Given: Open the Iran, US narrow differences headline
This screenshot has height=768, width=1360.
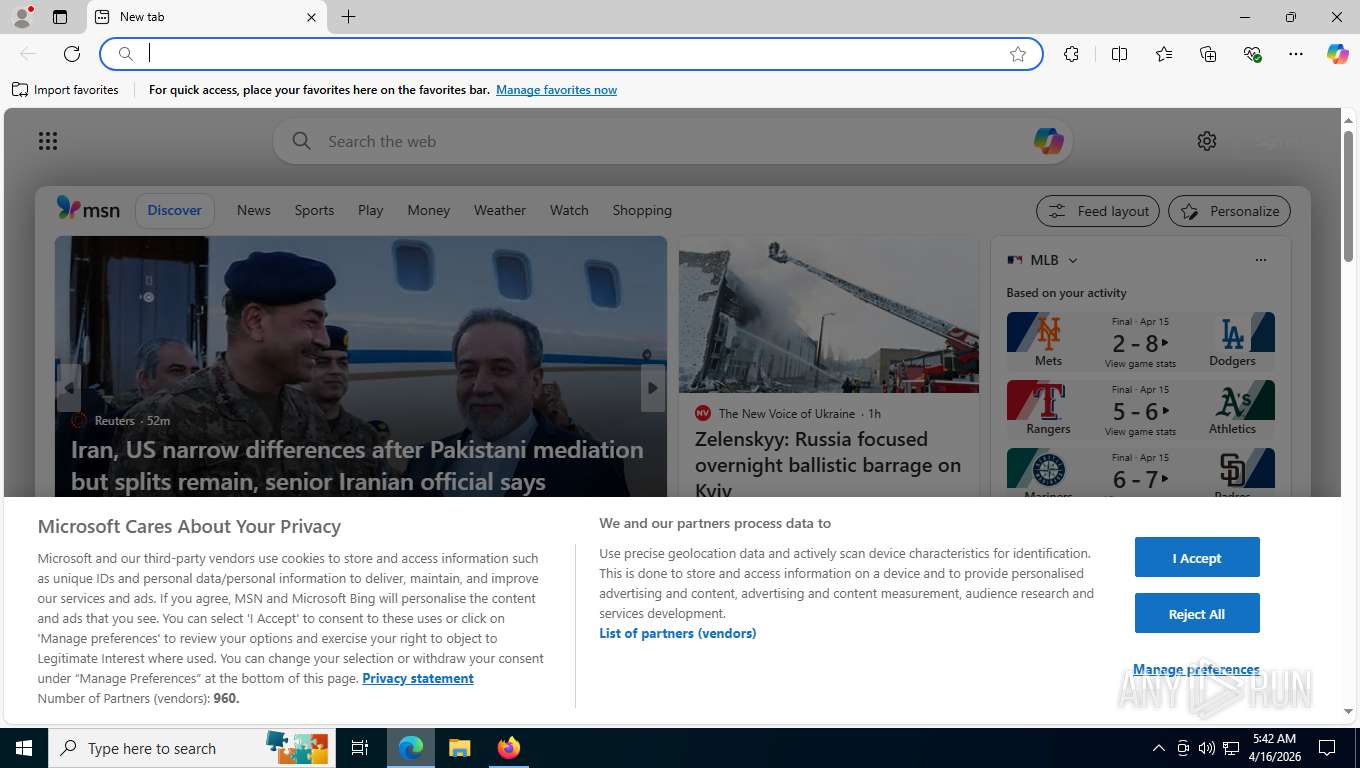Looking at the screenshot, I should (x=357, y=465).
